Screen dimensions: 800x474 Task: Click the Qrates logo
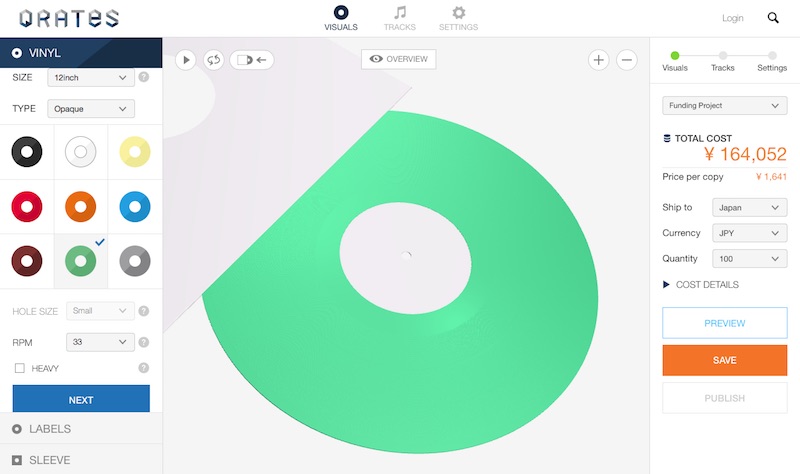point(69,18)
